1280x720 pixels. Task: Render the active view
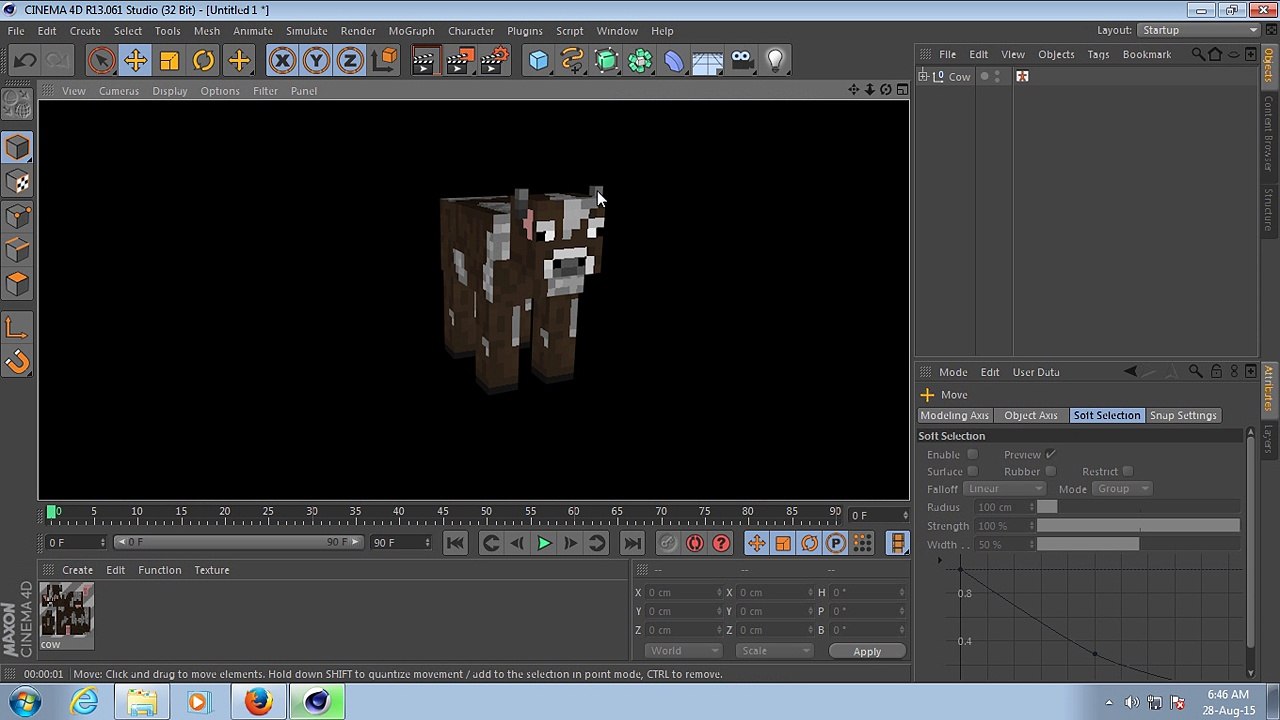pos(423,61)
